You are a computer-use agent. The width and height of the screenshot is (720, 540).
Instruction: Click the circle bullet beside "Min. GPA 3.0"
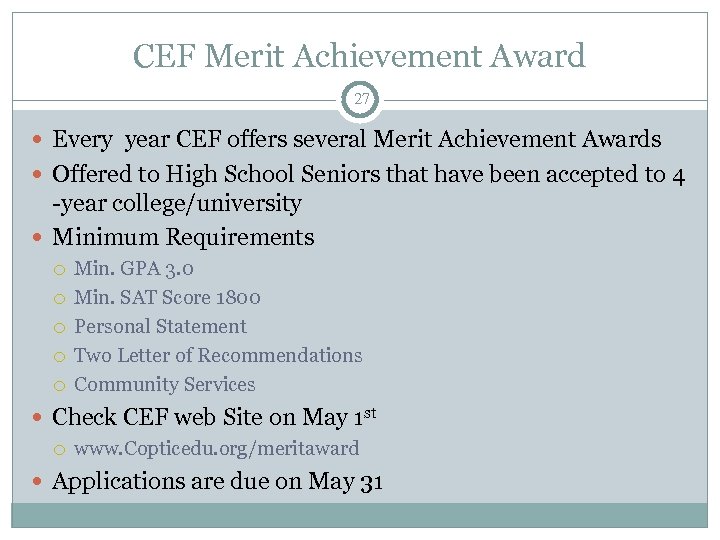[61, 269]
